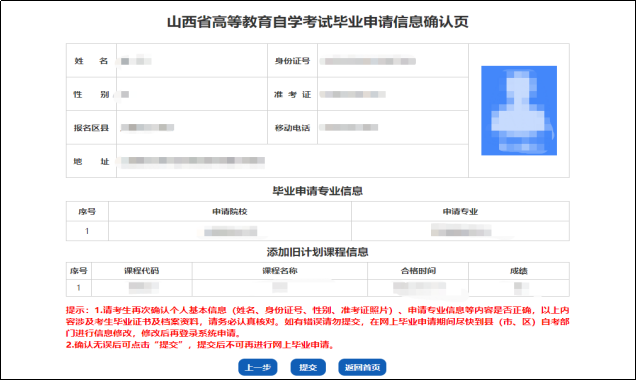Click the blurred name value
This screenshot has width=636, height=381.
136,61
